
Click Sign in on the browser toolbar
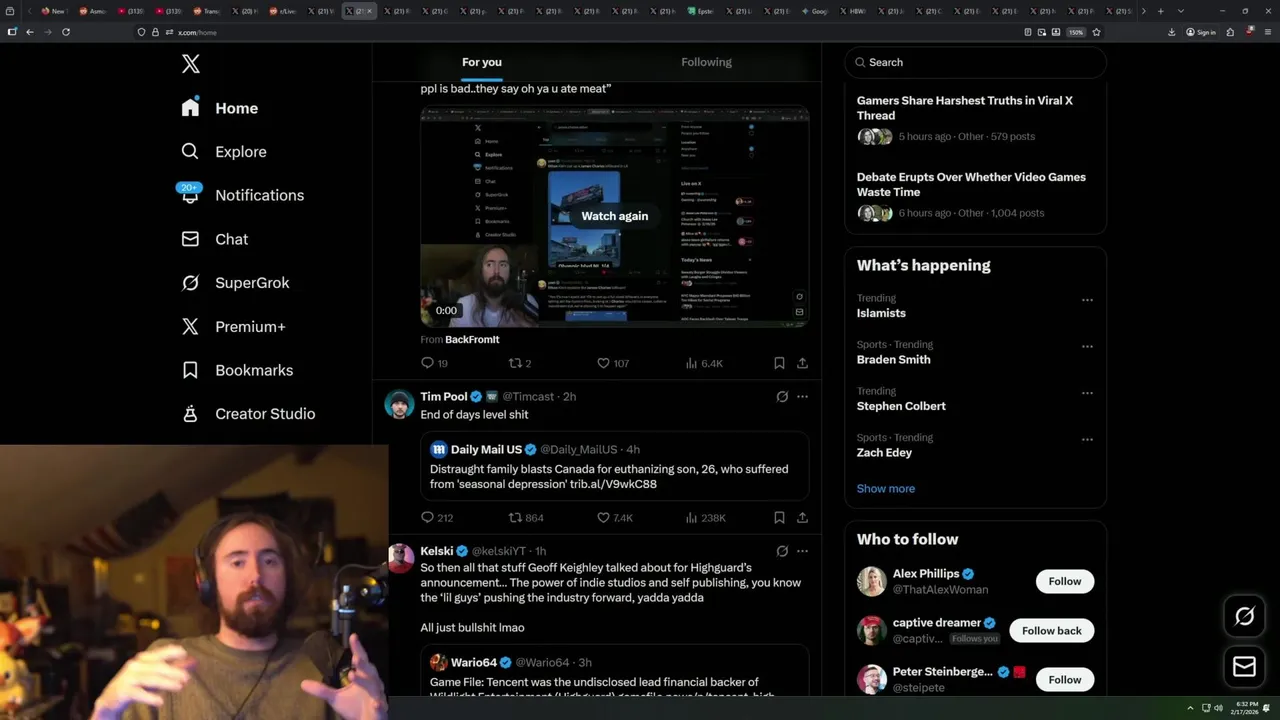click(x=1201, y=32)
